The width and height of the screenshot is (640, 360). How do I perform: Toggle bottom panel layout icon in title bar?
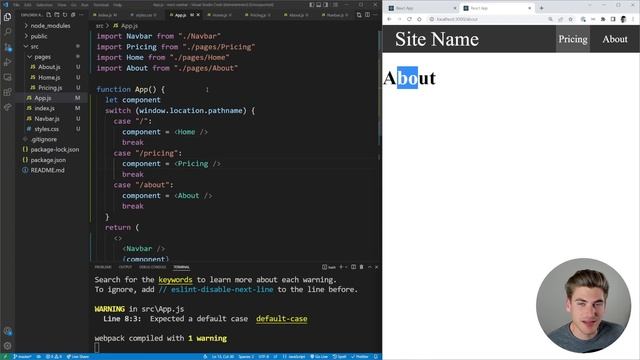pyautogui.click(x=319, y=5)
